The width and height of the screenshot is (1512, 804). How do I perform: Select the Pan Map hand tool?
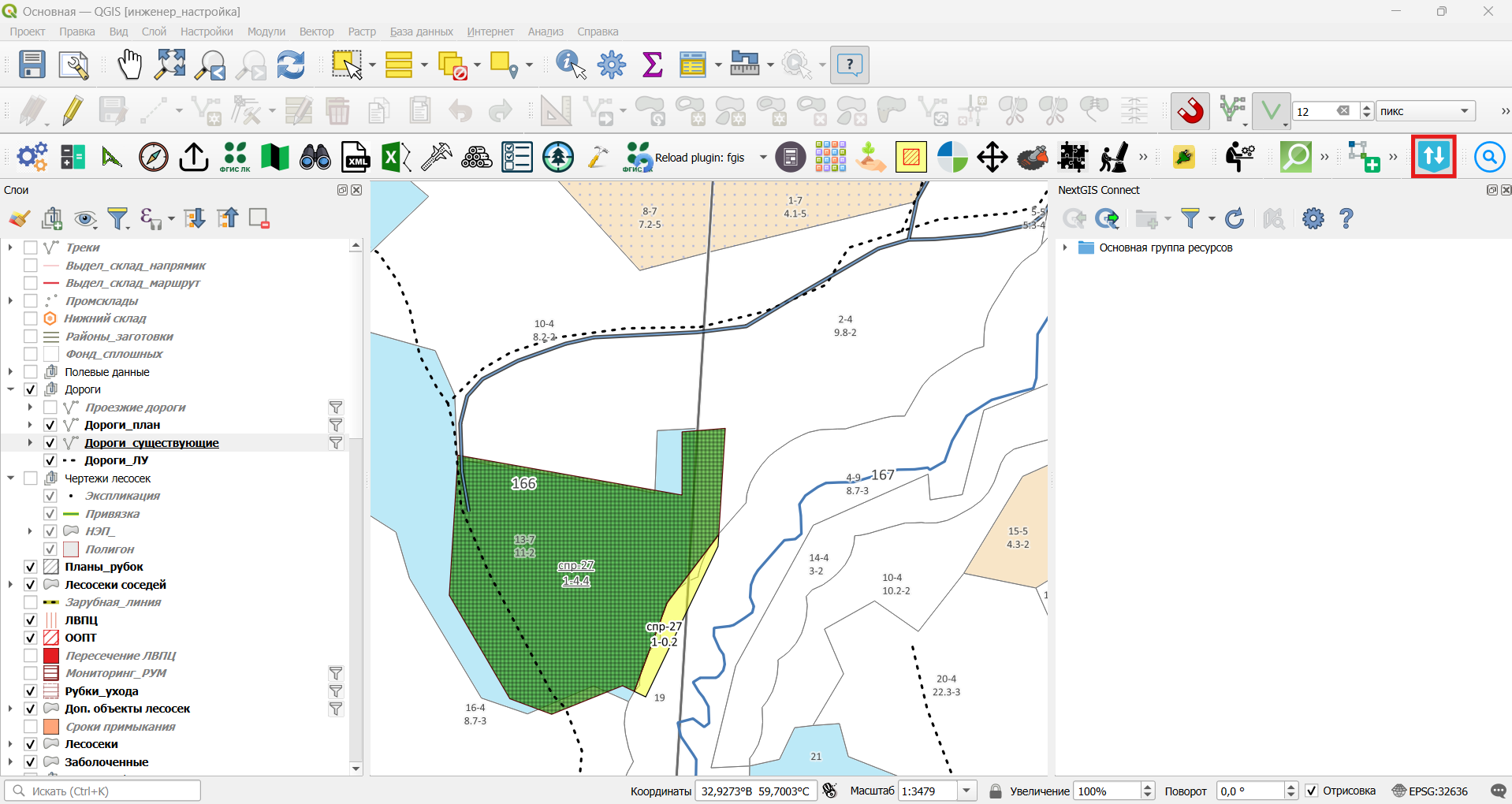129,65
